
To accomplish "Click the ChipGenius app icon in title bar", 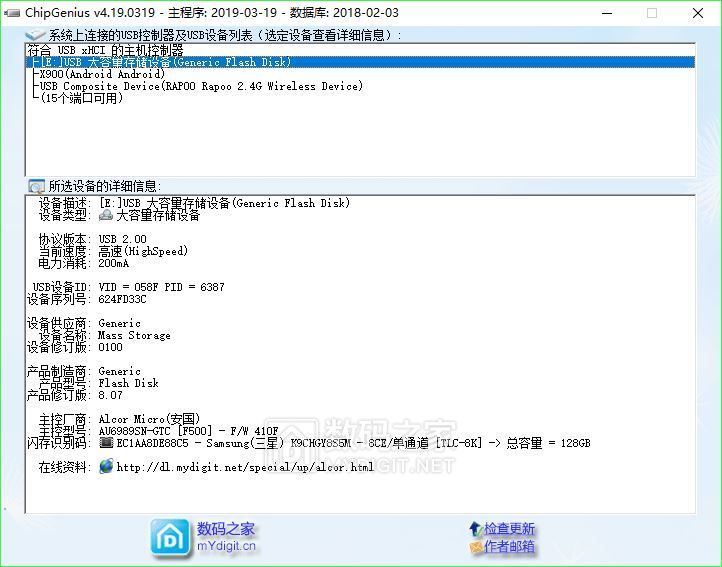I will click(12, 13).
